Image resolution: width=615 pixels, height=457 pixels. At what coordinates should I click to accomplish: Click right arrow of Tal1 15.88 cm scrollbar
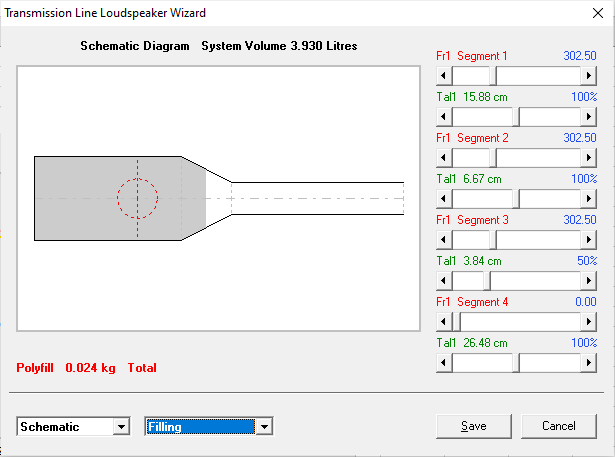[x=588, y=117]
